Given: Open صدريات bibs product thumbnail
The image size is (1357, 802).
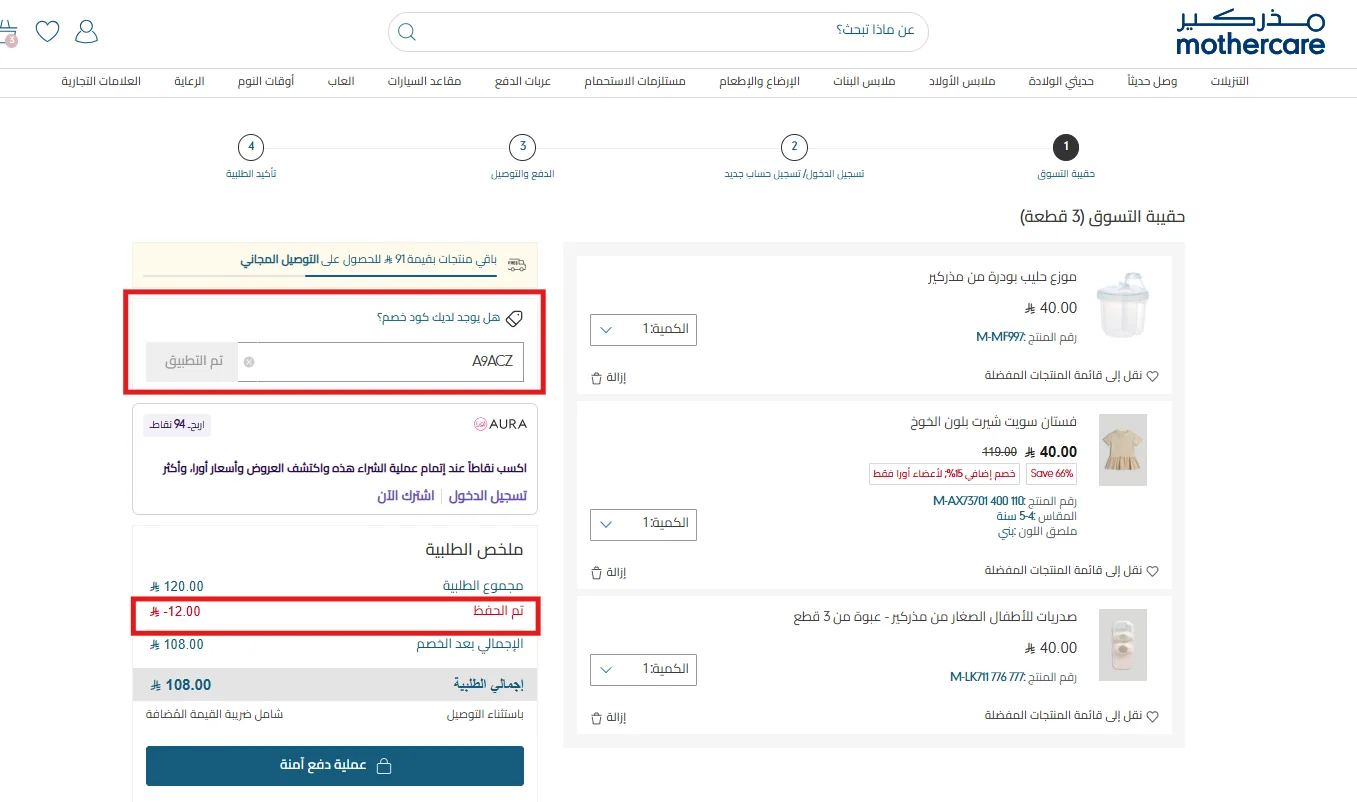Looking at the screenshot, I should coord(1123,645).
